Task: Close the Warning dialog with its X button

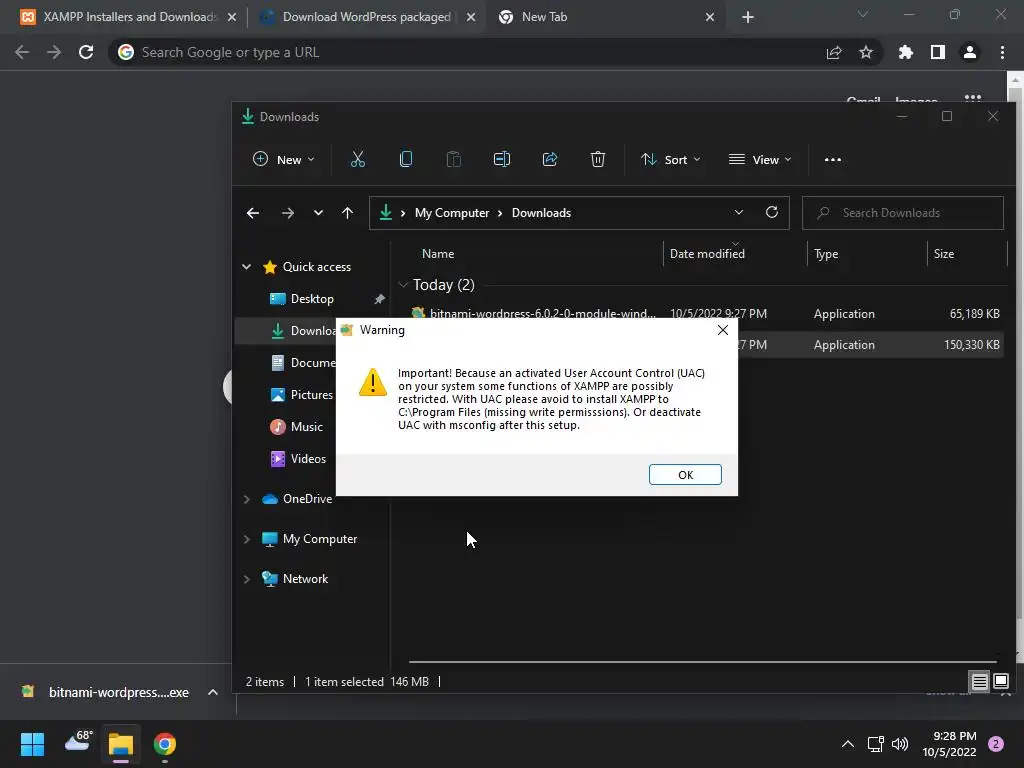Action: point(722,330)
